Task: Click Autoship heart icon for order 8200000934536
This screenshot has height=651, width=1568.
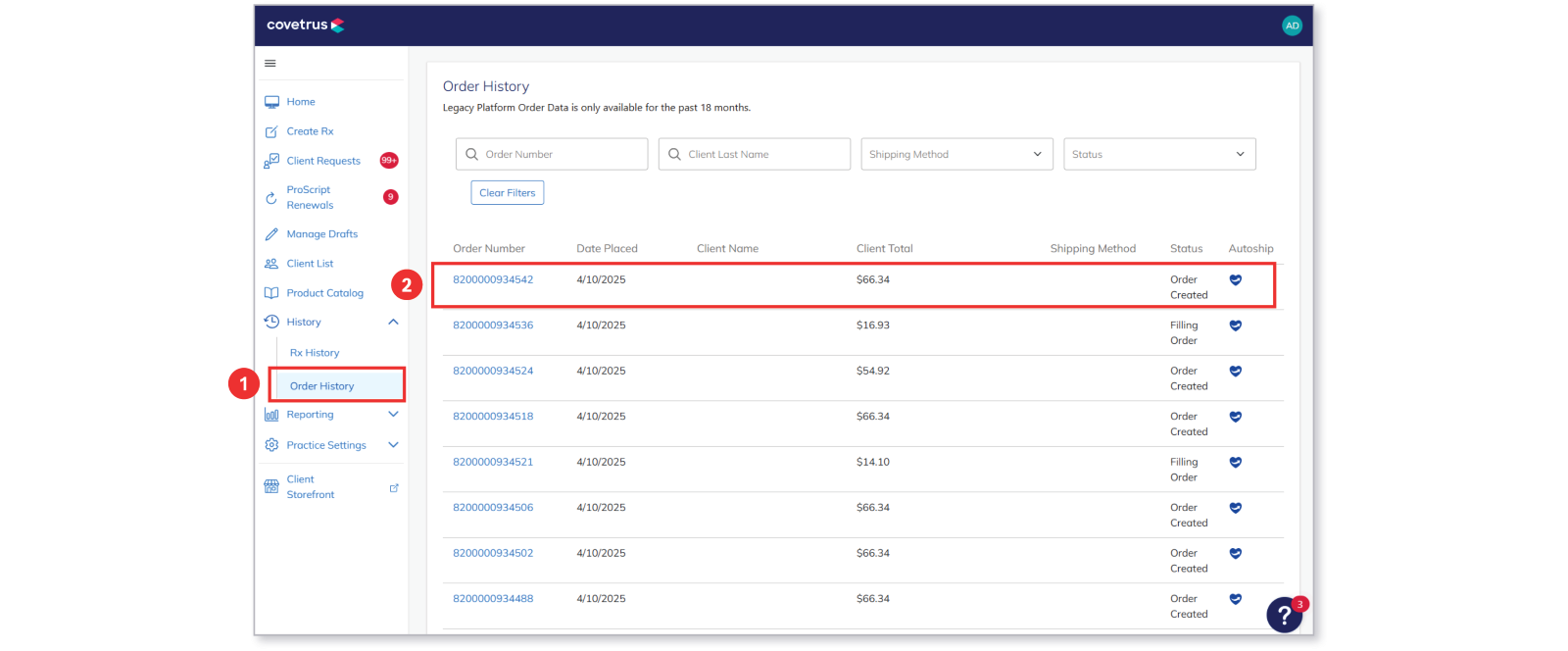Action: coord(1236,325)
